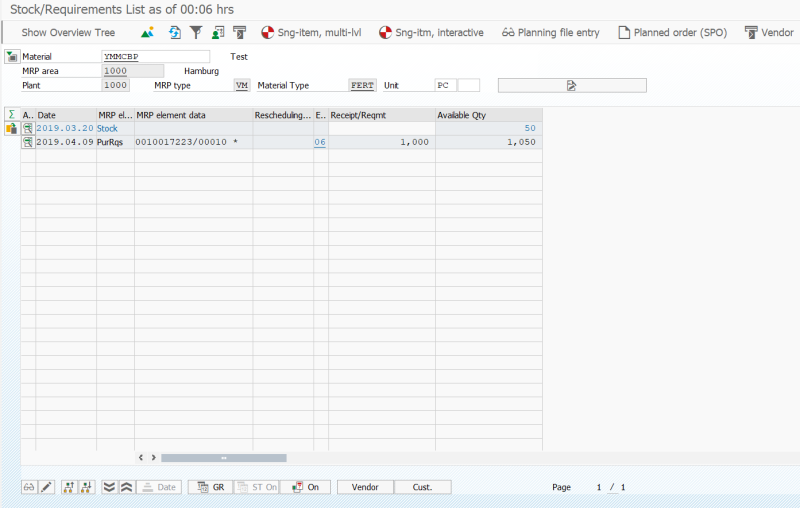The height and width of the screenshot is (508, 800).
Task: Click the change element pencil icon
Action: coord(46,487)
